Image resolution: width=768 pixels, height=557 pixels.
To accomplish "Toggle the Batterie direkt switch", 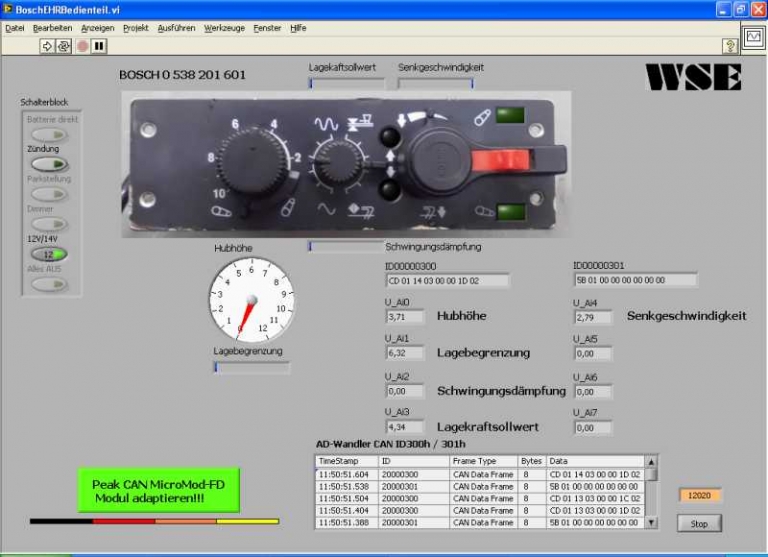I will [48, 134].
